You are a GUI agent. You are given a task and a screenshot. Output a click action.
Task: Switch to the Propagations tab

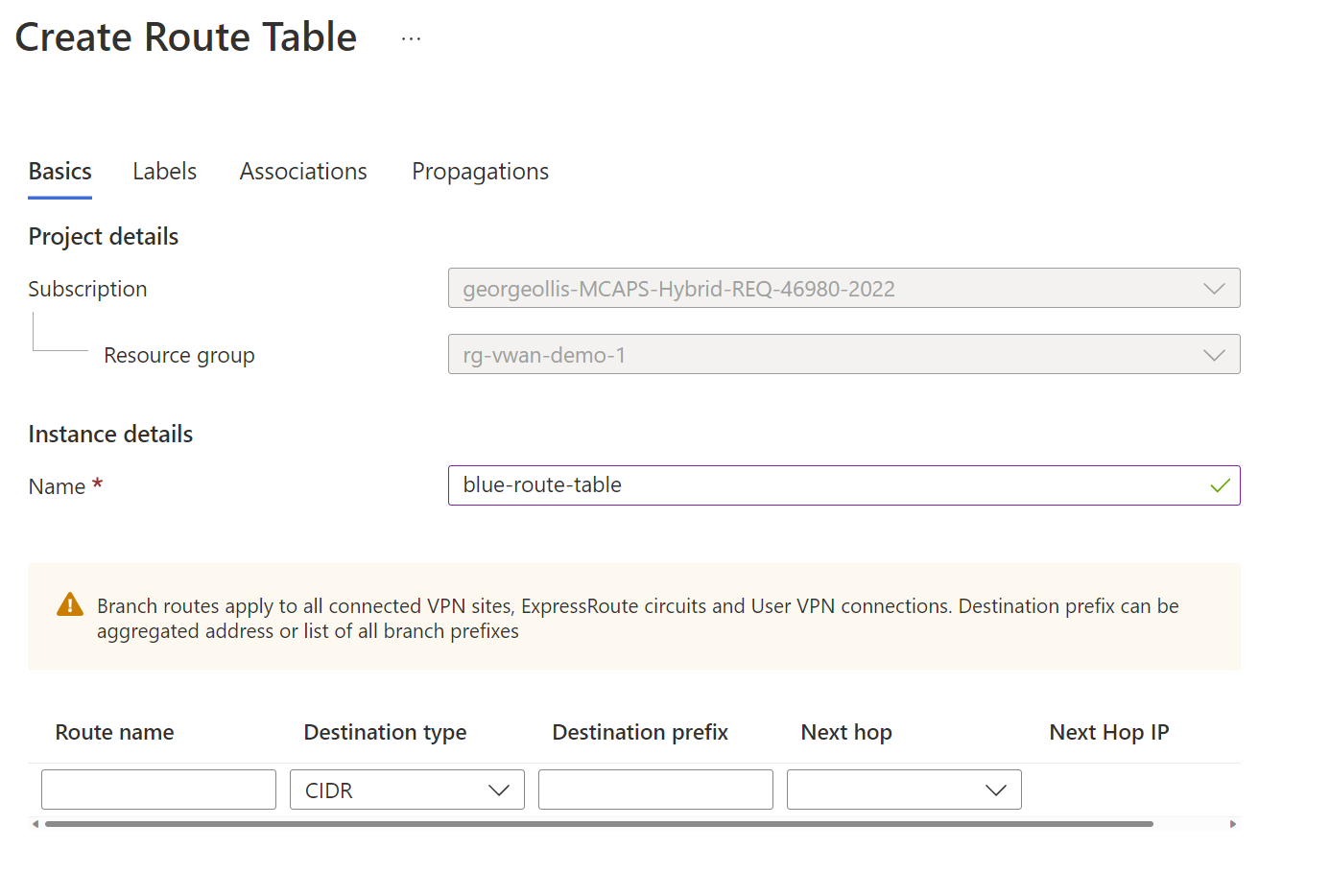pyautogui.click(x=480, y=171)
